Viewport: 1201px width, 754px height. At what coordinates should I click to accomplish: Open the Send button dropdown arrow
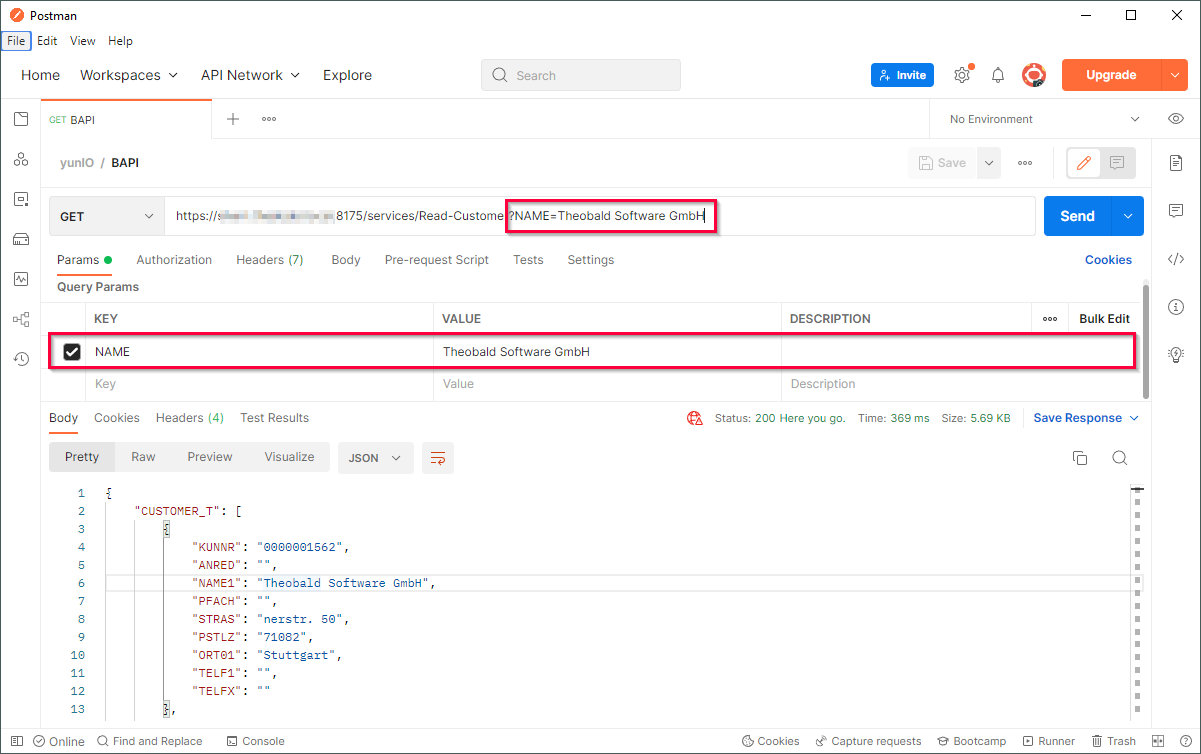pos(1128,216)
